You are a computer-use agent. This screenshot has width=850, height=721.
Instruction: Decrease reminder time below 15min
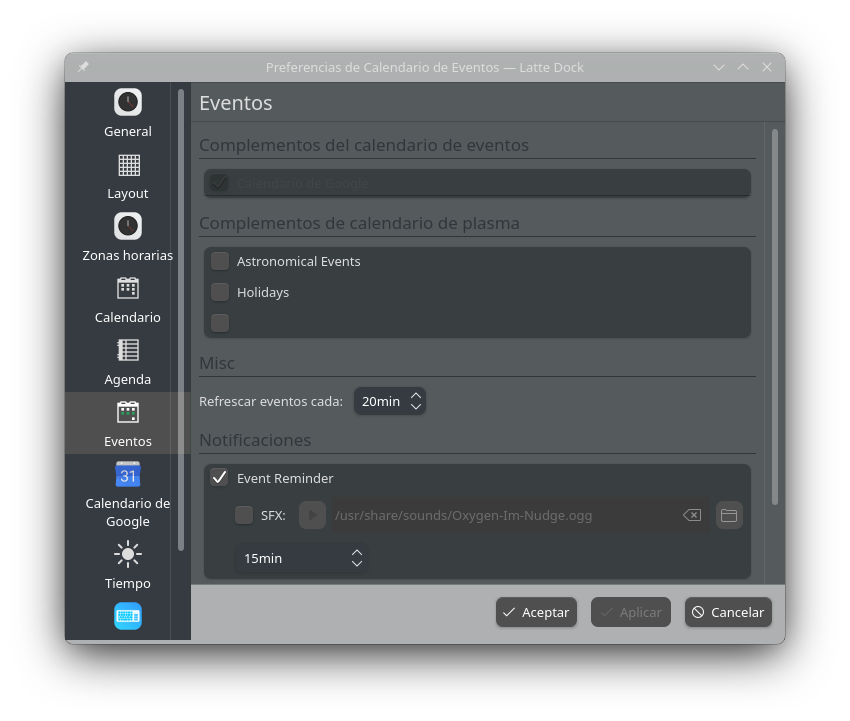[x=357, y=564]
